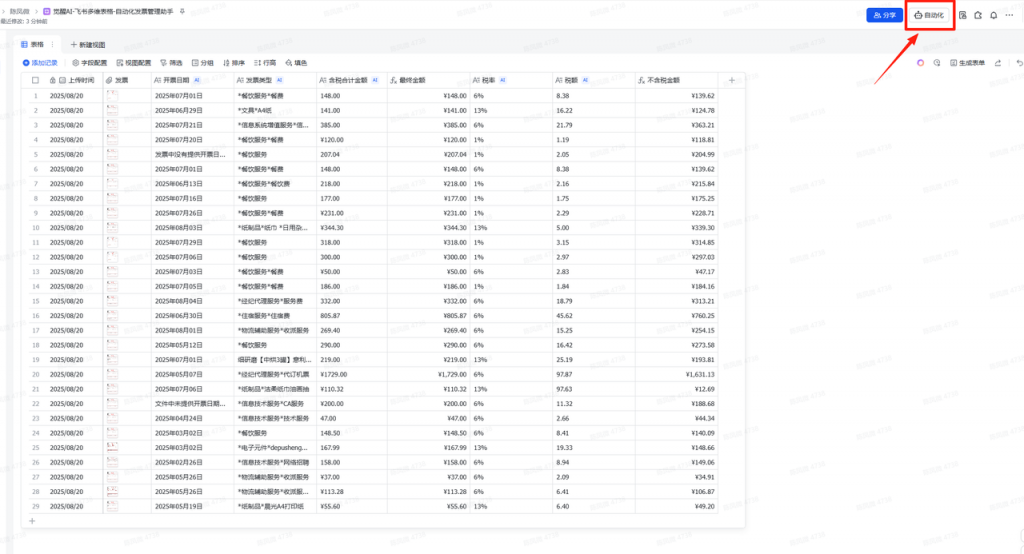
Task: Click the 发票类型 column header
Action: [x=275, y=80]
